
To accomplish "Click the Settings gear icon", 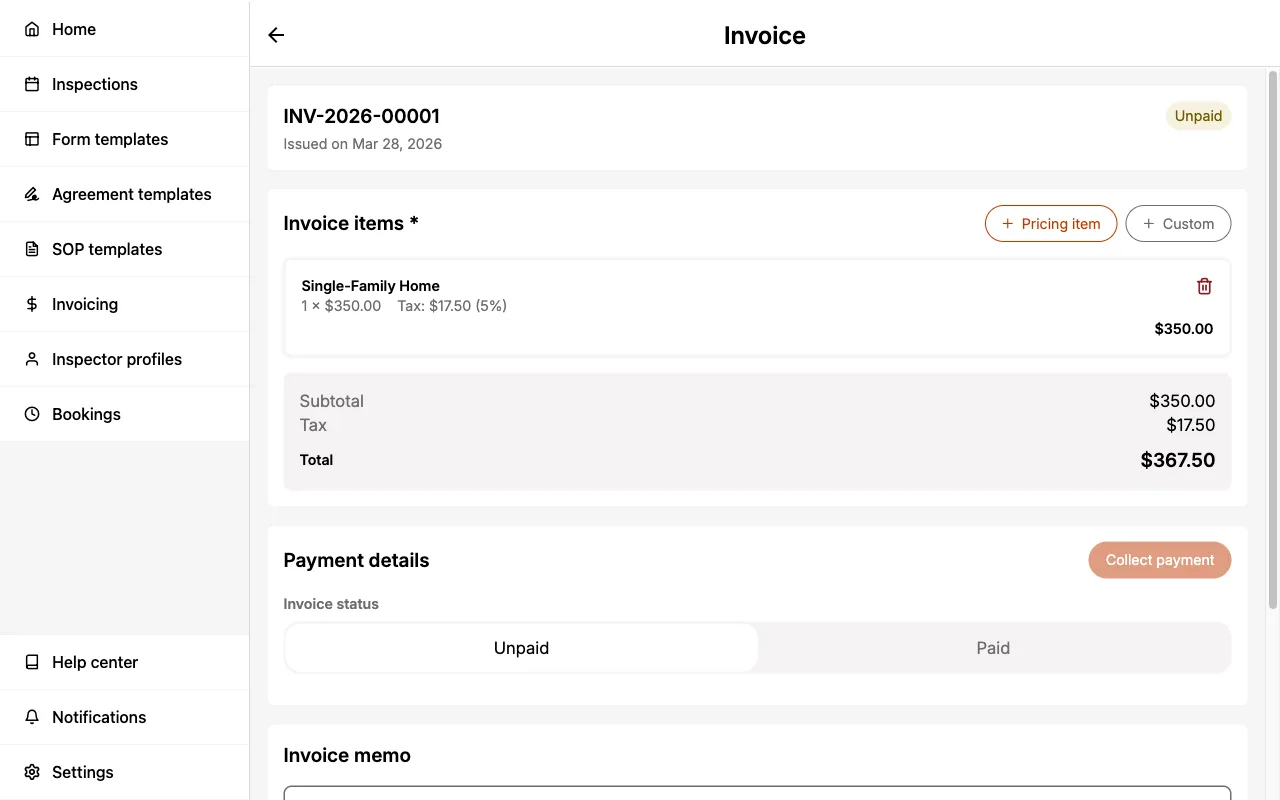I will click(x=32, y=772).
